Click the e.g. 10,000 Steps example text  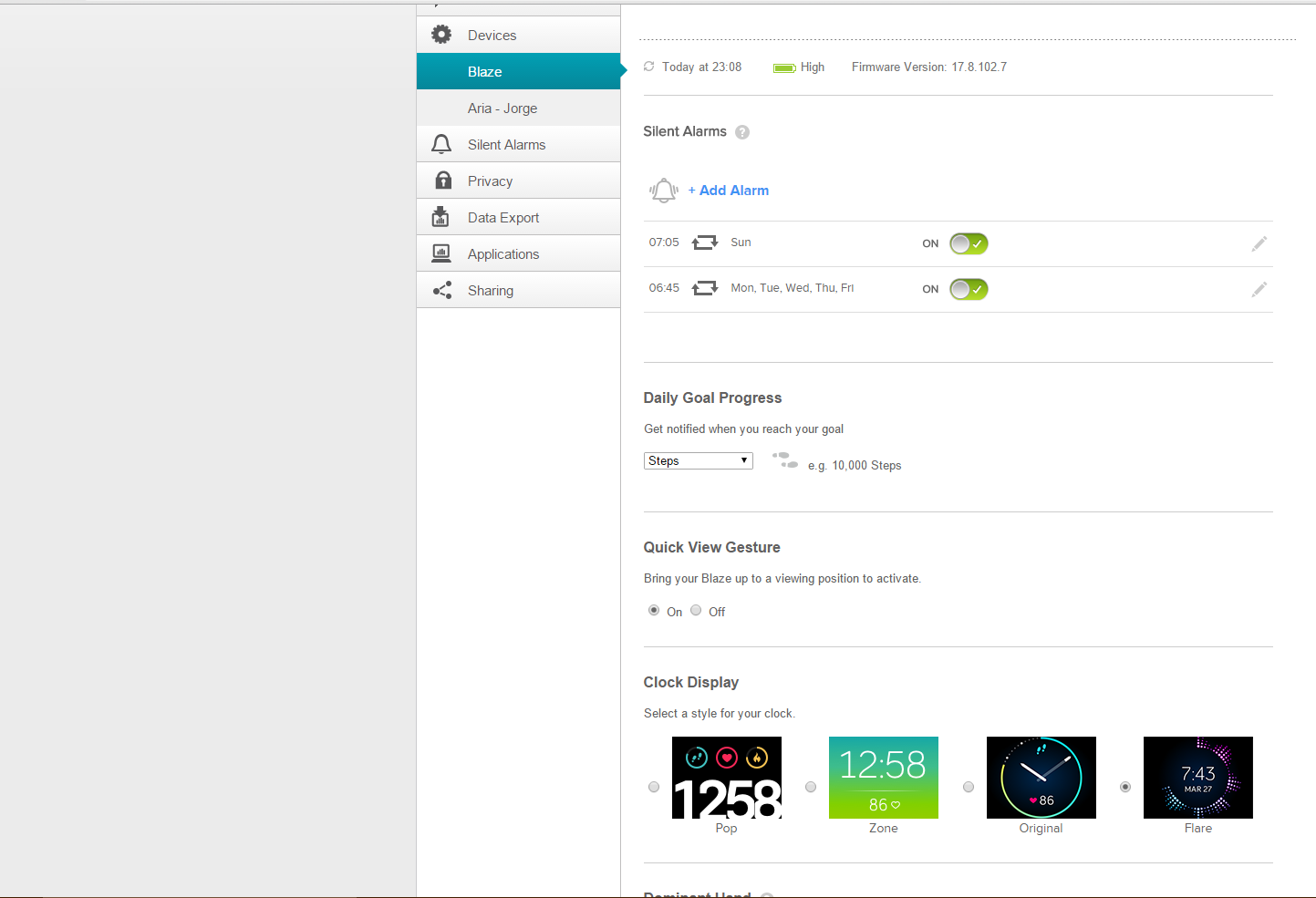click(x=855, y=466)
